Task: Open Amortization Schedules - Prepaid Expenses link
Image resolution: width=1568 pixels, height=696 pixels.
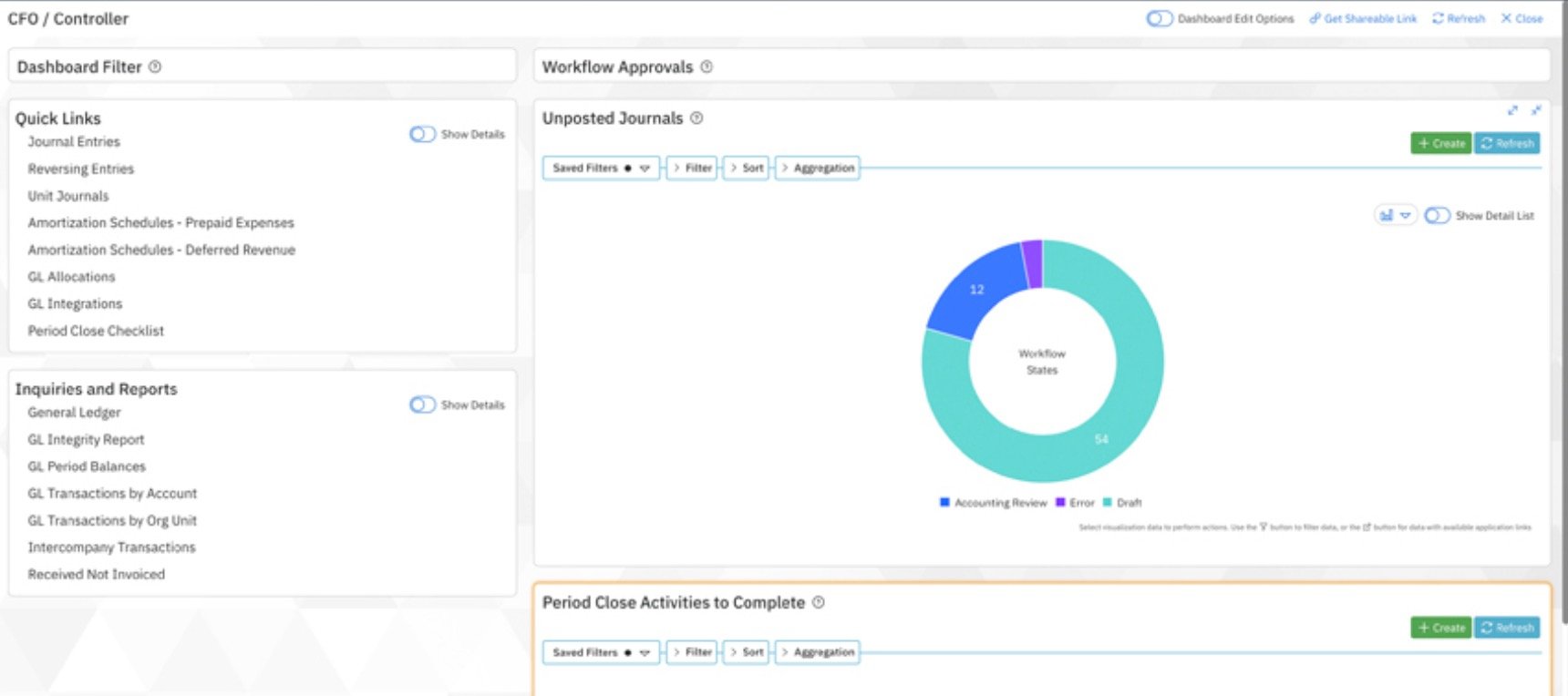Action: [161, 222]
